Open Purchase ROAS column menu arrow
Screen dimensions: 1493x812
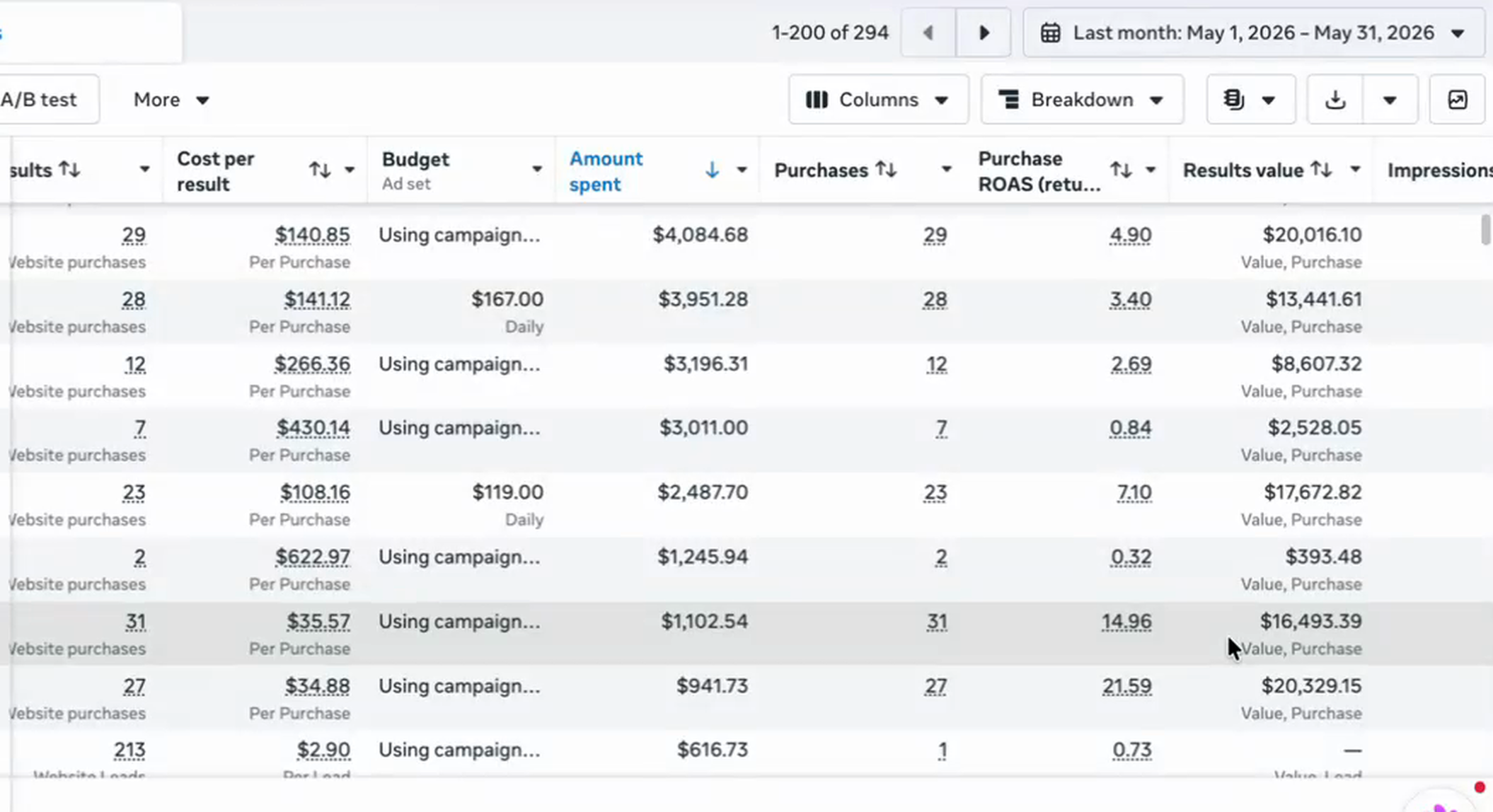tap(1151, 170)
